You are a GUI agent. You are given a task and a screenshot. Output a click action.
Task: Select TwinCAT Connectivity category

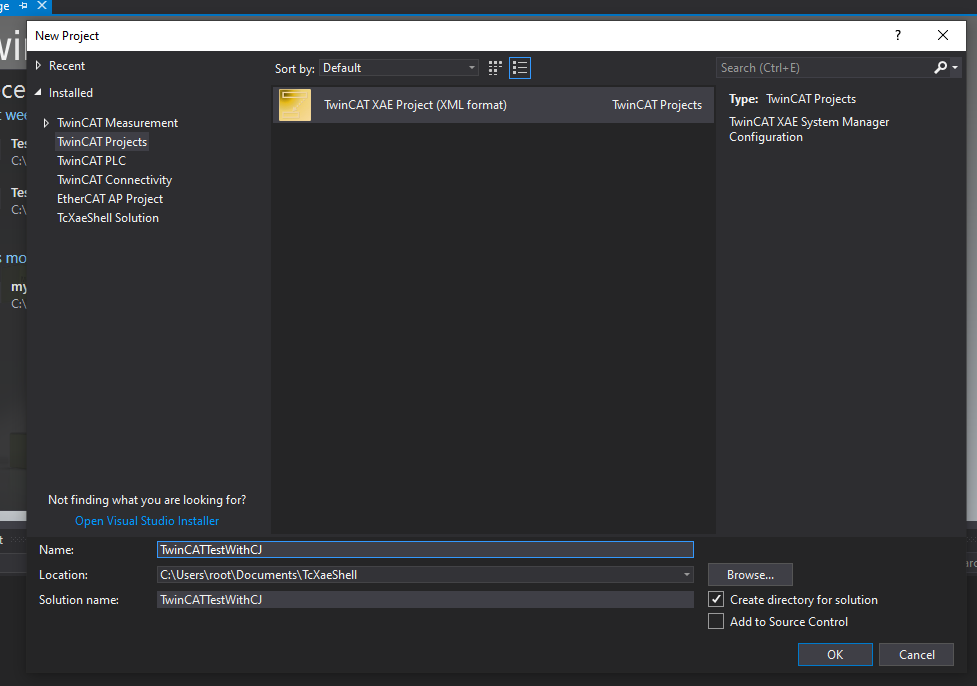[x=115, y=180]
